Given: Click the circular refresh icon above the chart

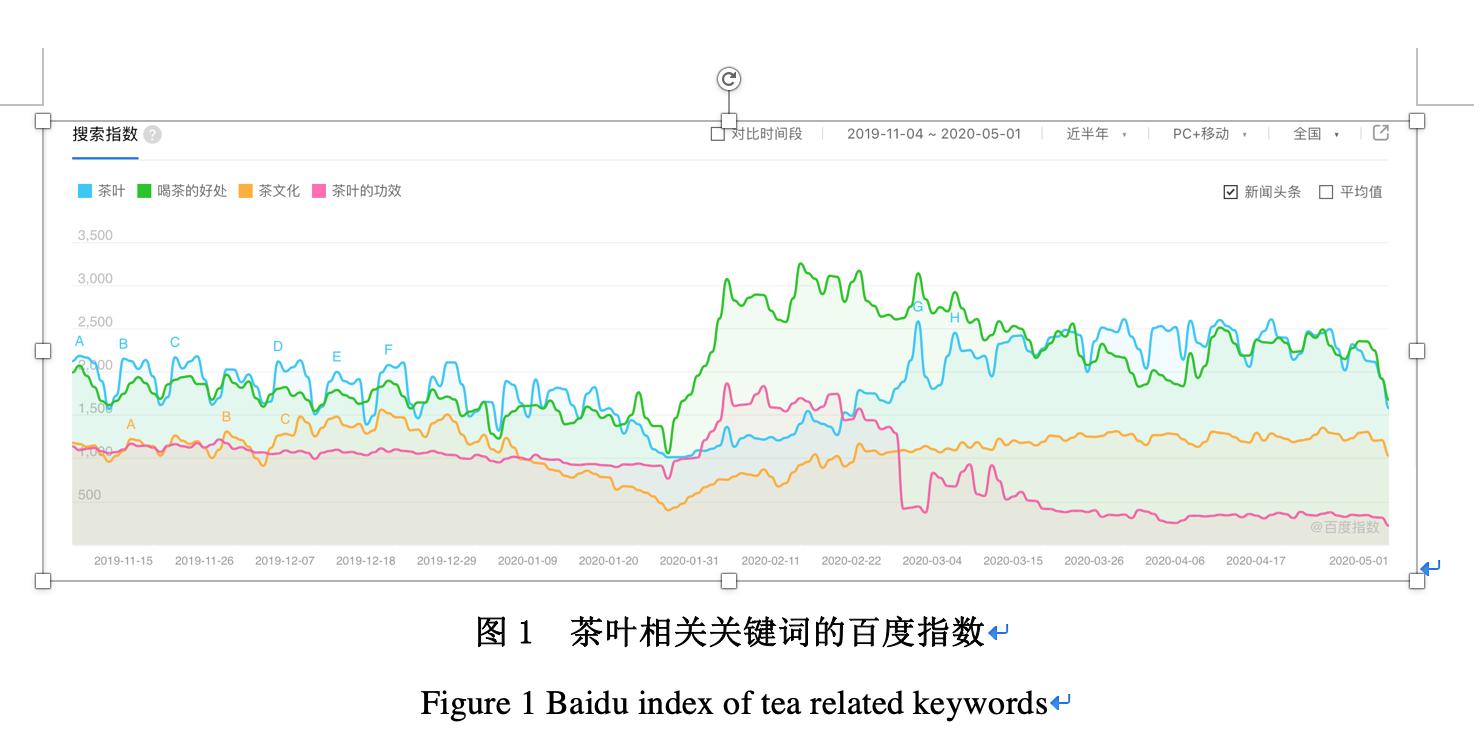Looking at the screenshot, I should point(728,78).
